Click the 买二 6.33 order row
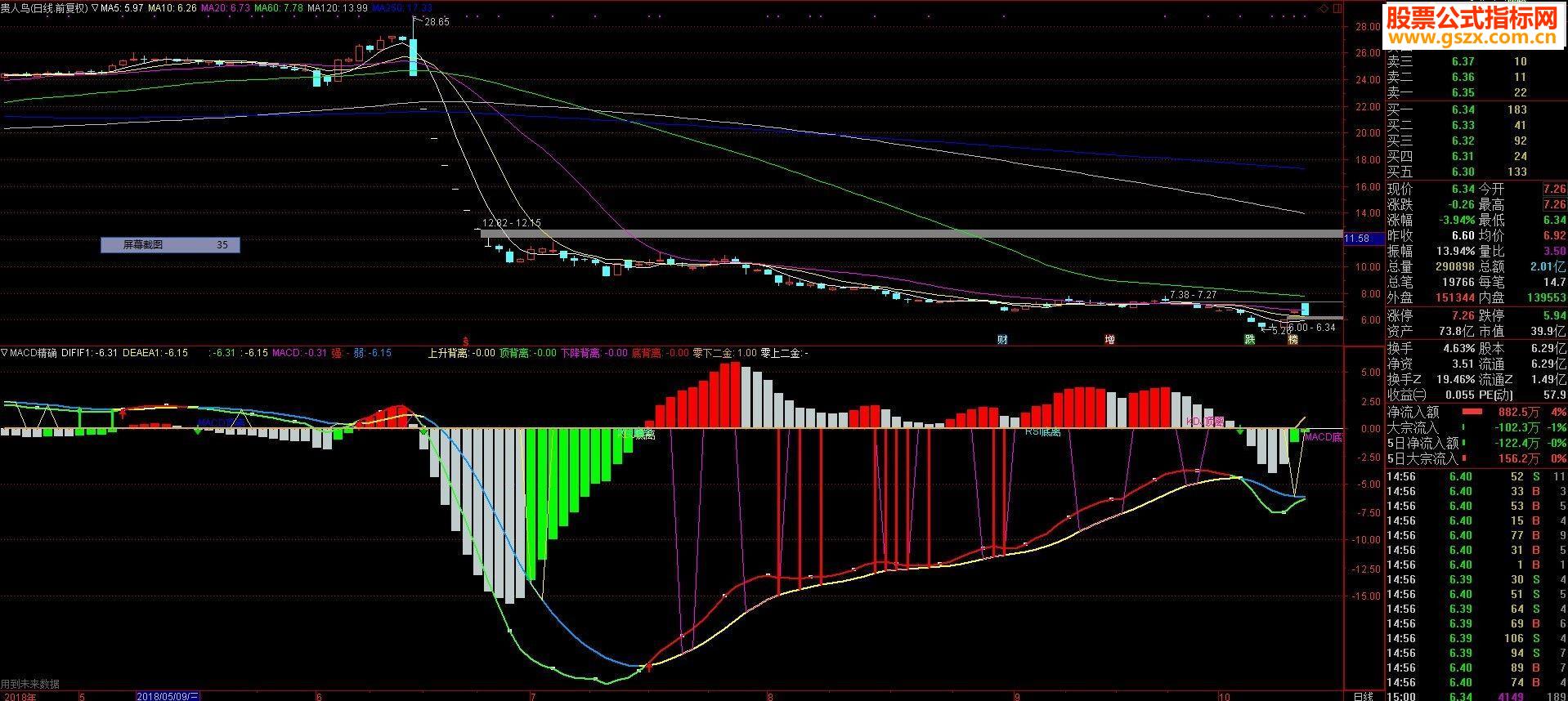This screenshot has height=701, width=1568. [x=1476, y=125]
